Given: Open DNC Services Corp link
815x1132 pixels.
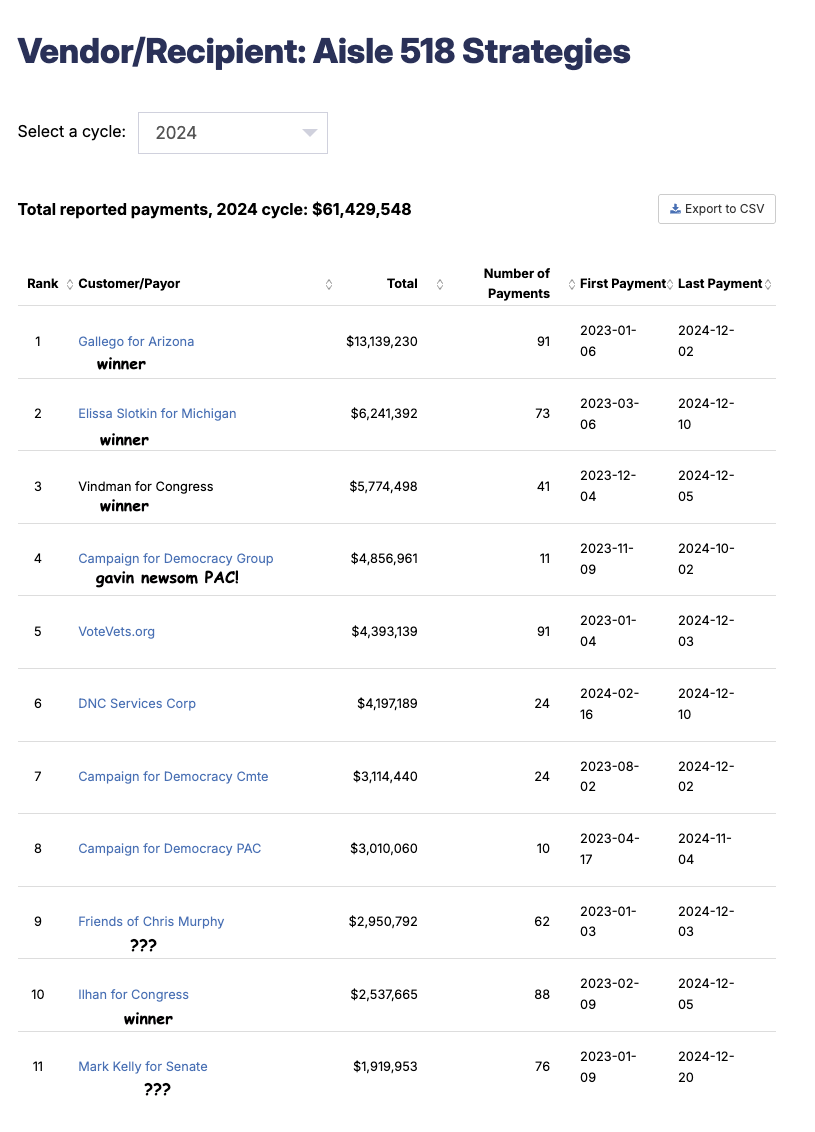Looking at the screenshot, I should (136, 704).
